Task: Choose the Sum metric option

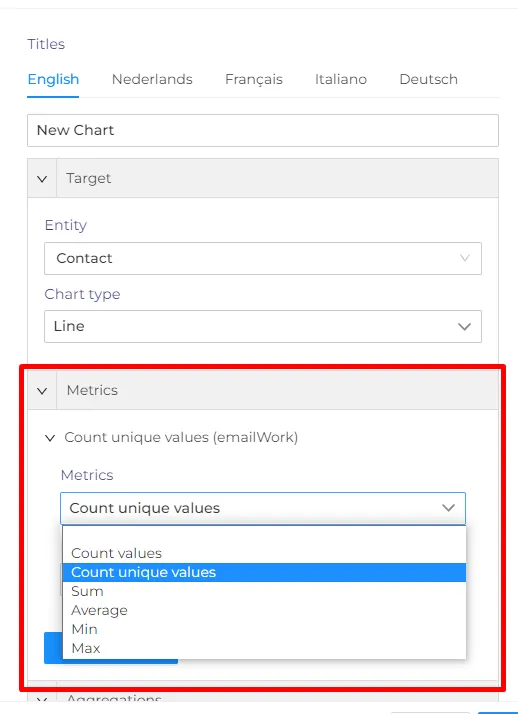Action: pyautogui.click(x=264, y=592)
